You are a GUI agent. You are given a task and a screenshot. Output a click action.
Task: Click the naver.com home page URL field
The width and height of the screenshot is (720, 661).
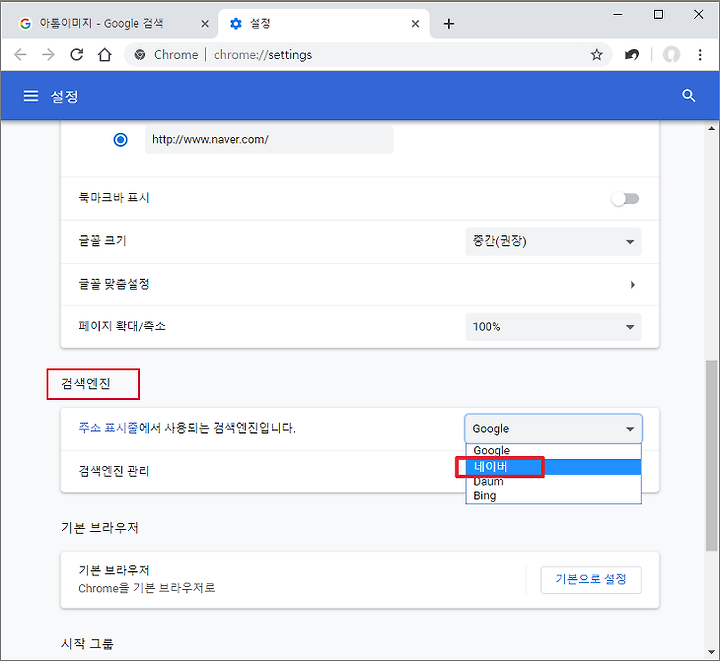coord(269,140)
